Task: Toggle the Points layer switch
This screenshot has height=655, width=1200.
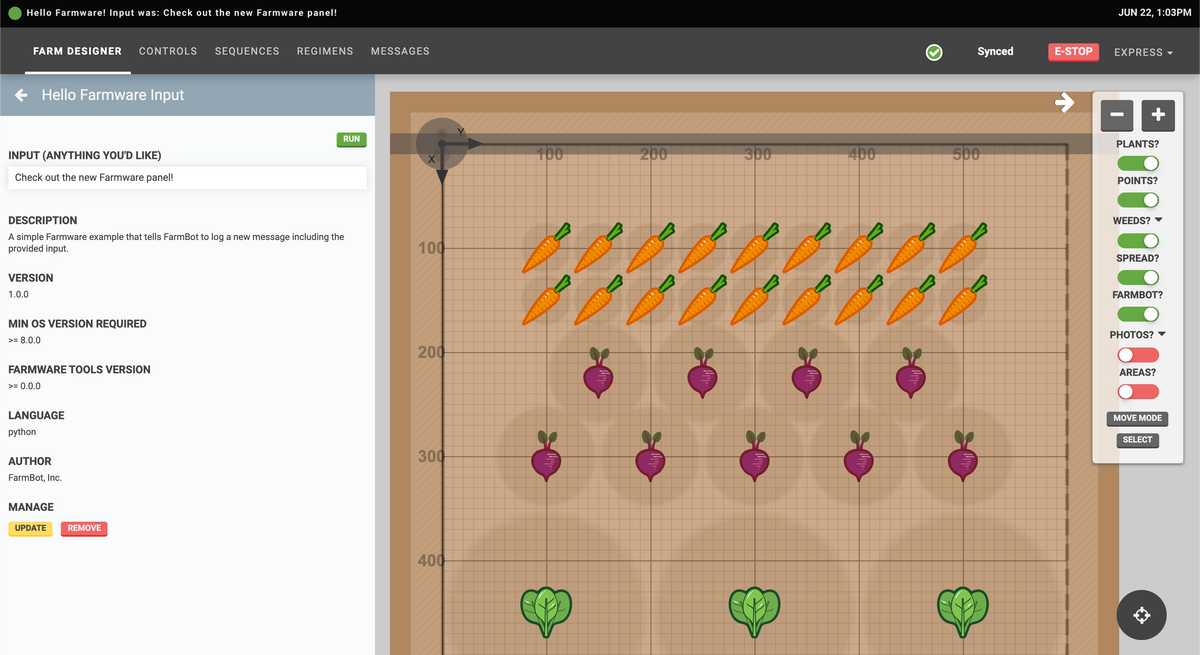Action: click(1138, 200)
